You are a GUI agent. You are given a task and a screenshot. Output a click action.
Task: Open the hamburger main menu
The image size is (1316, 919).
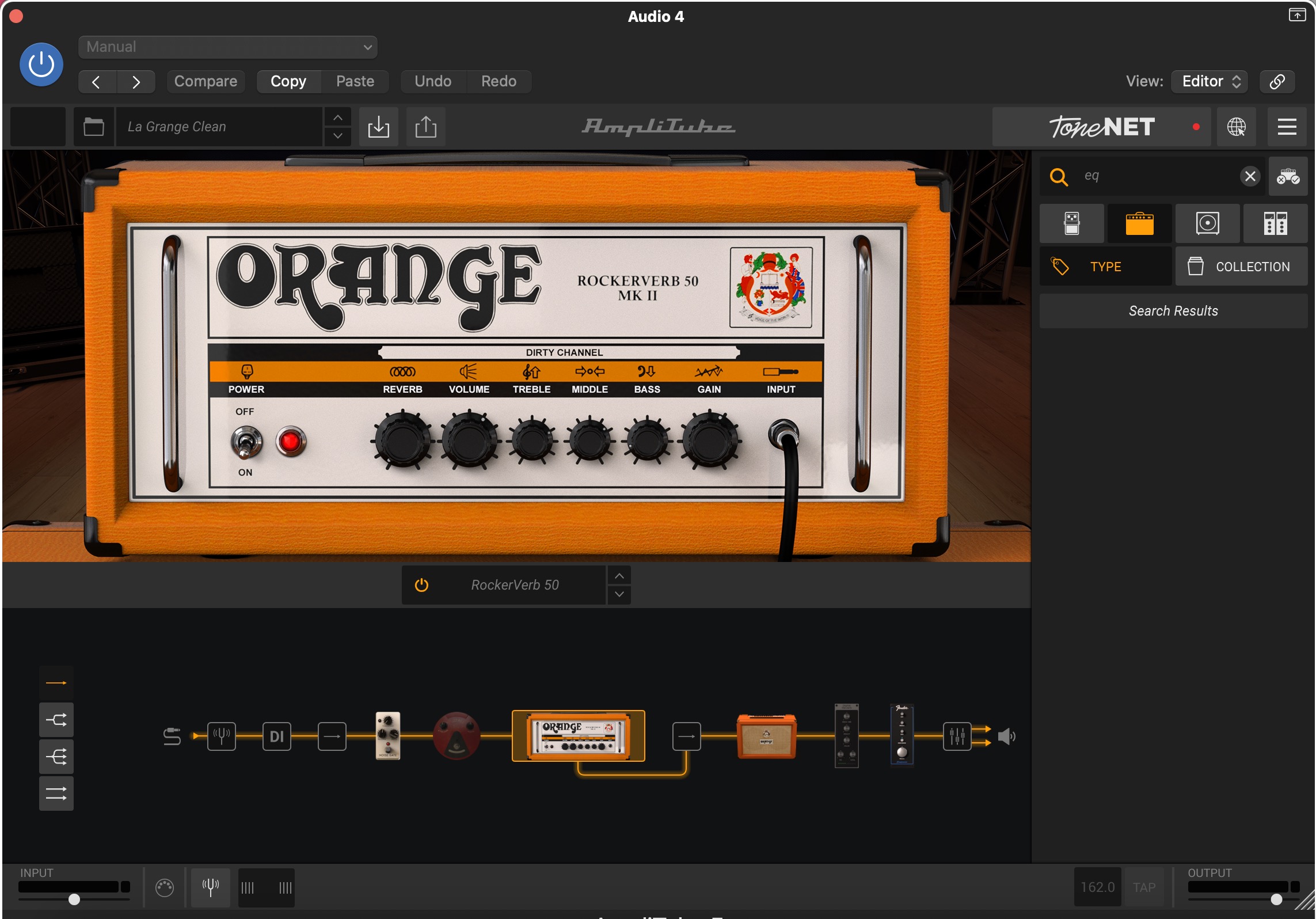click(1287, 127)
